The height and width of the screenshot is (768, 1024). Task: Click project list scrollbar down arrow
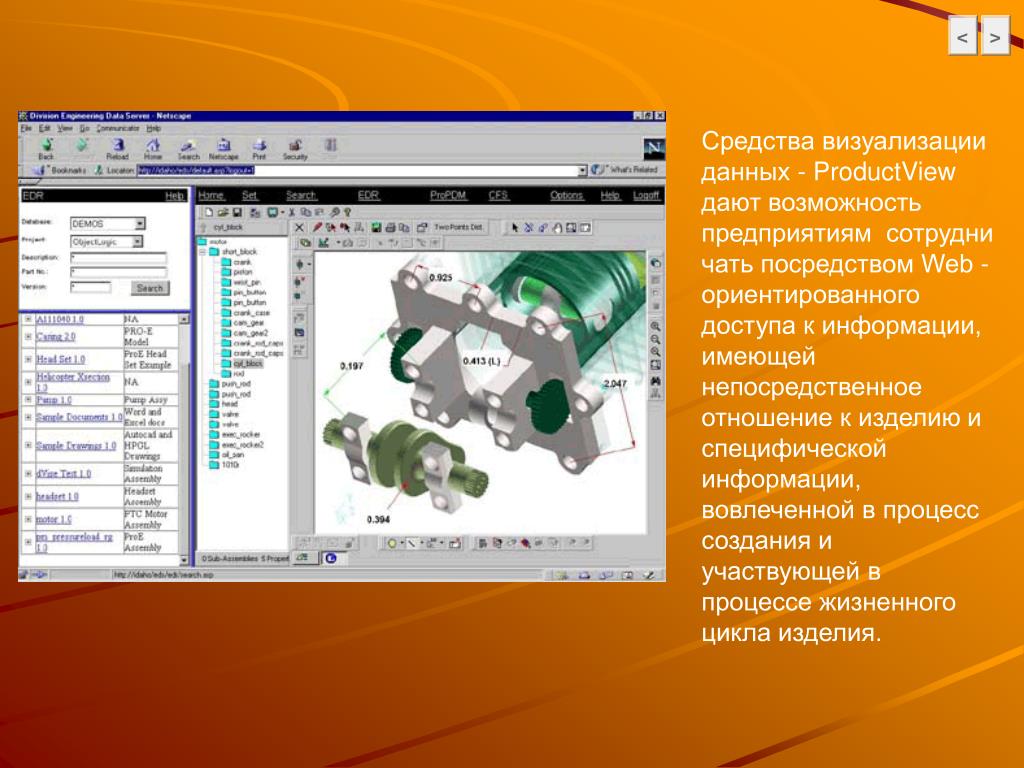(184, 560)
